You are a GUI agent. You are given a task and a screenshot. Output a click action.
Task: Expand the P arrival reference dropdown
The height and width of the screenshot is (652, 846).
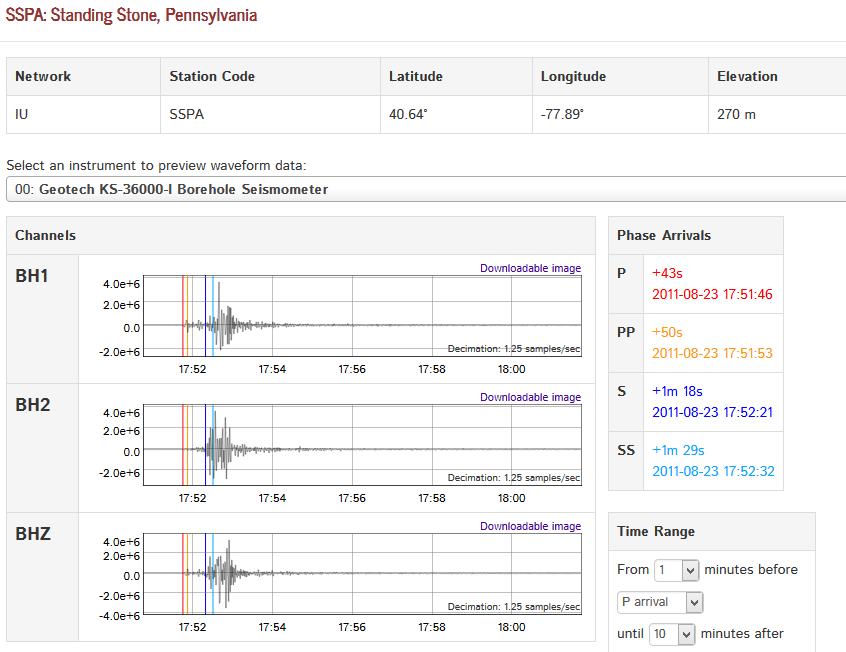pos(661,602)
